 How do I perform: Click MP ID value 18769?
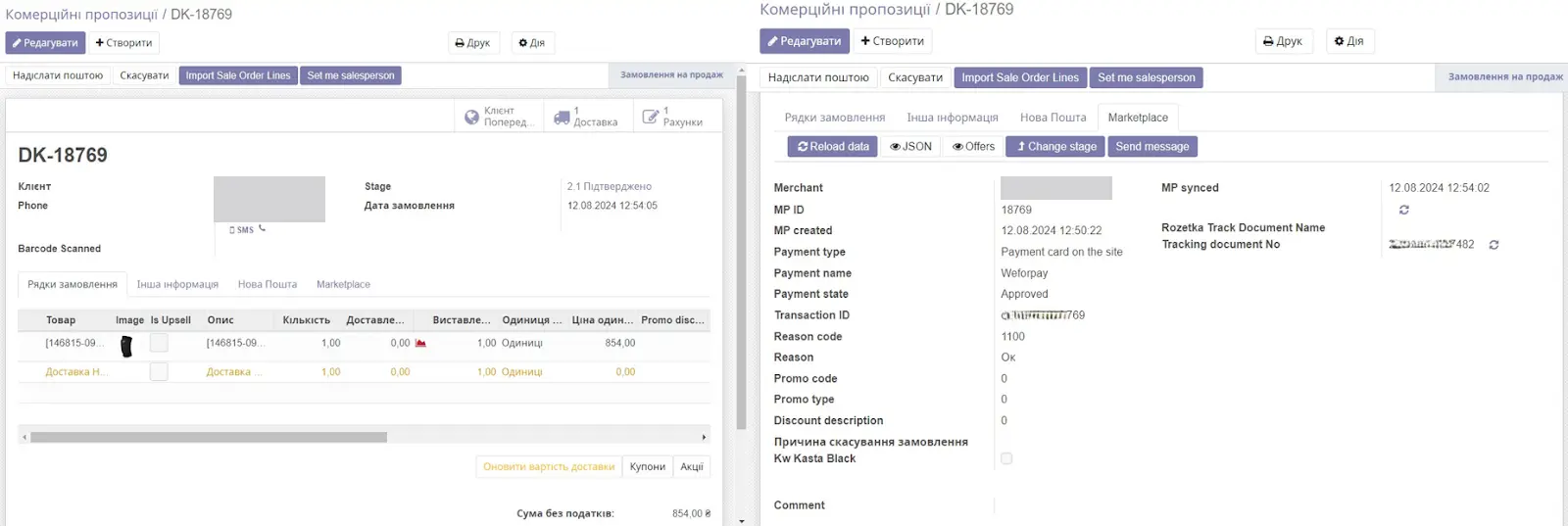[x=1016, y=210]
